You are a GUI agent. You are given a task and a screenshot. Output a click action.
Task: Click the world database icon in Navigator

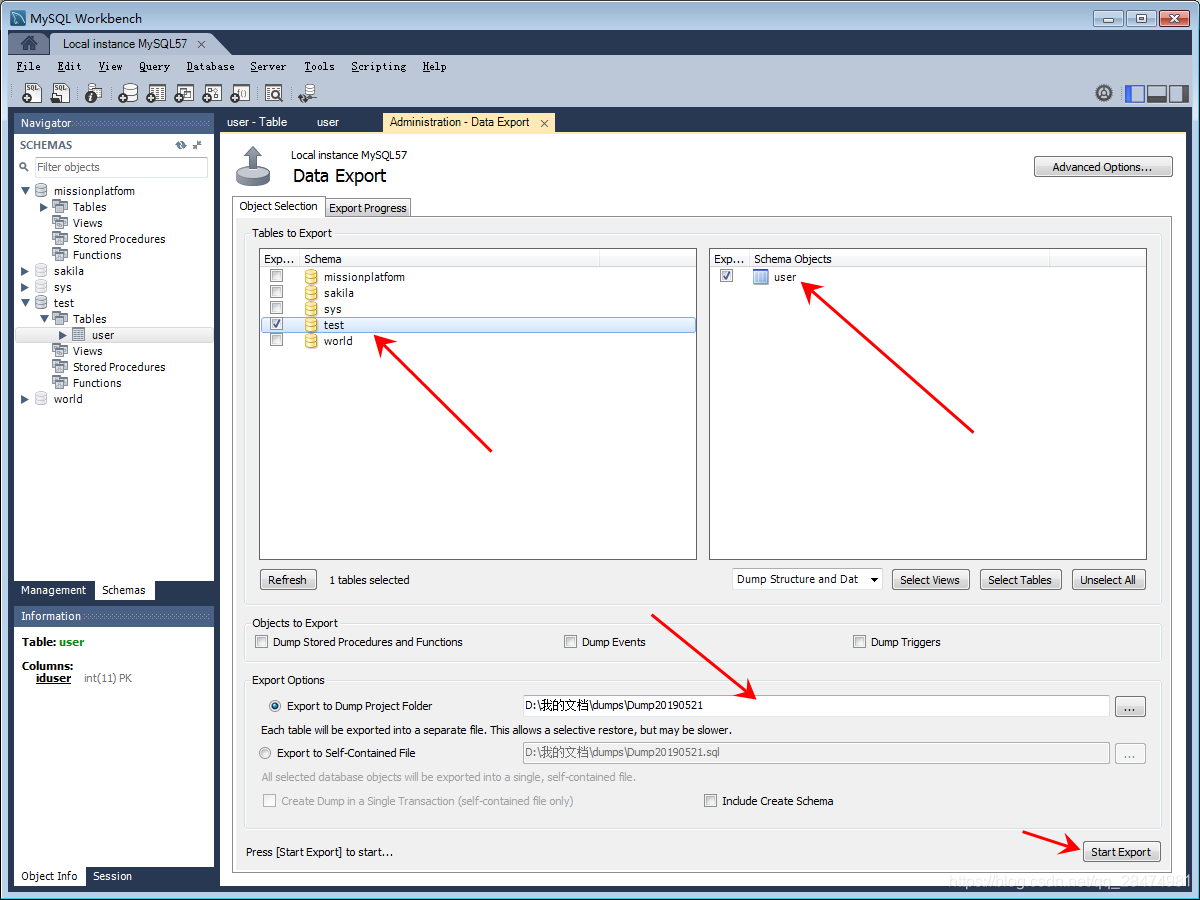[x=41, y=399]
